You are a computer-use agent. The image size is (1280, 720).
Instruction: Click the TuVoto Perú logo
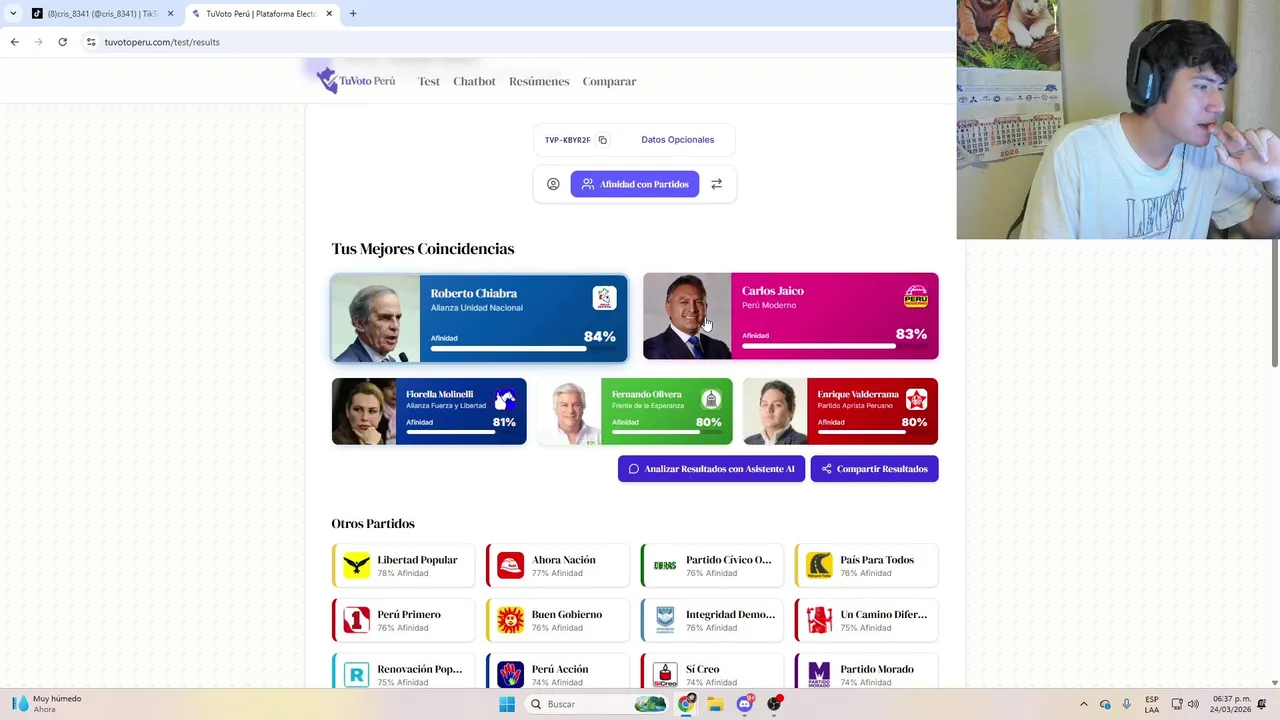pyautogui.click(x=356, y=80)
